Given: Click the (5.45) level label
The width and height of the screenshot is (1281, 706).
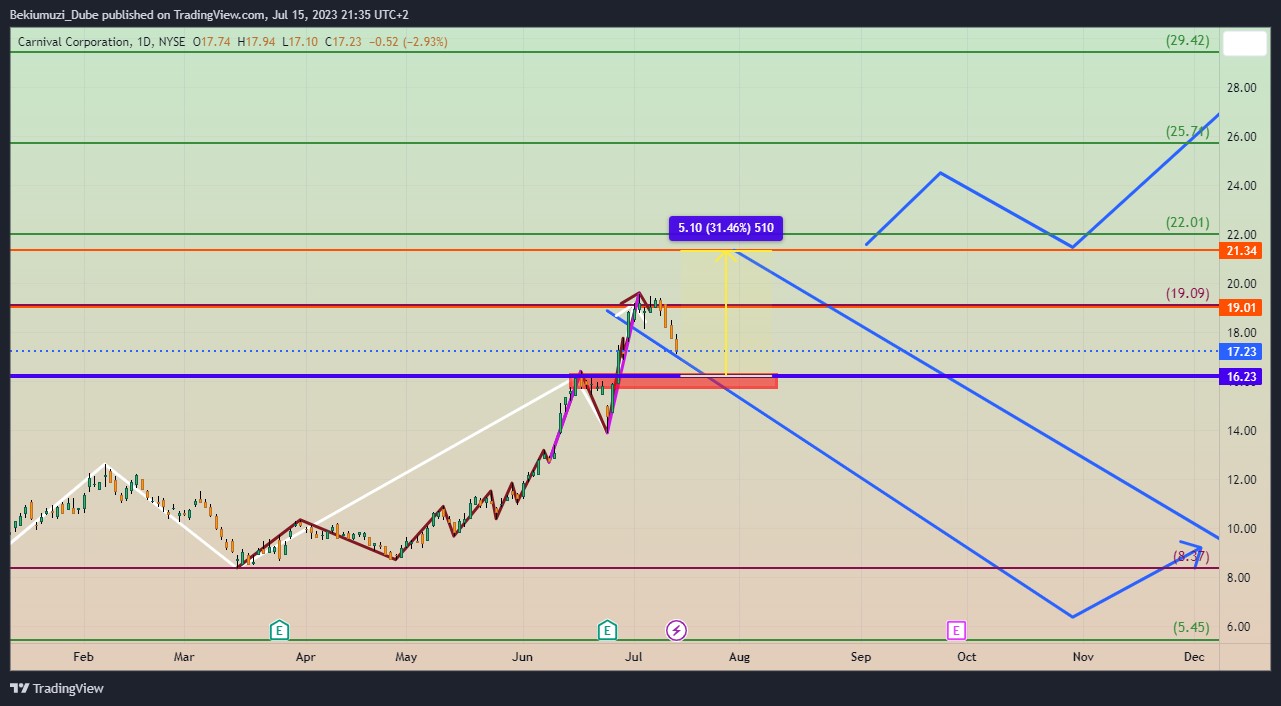Looking at the screenshot, I should (1191, 628).
